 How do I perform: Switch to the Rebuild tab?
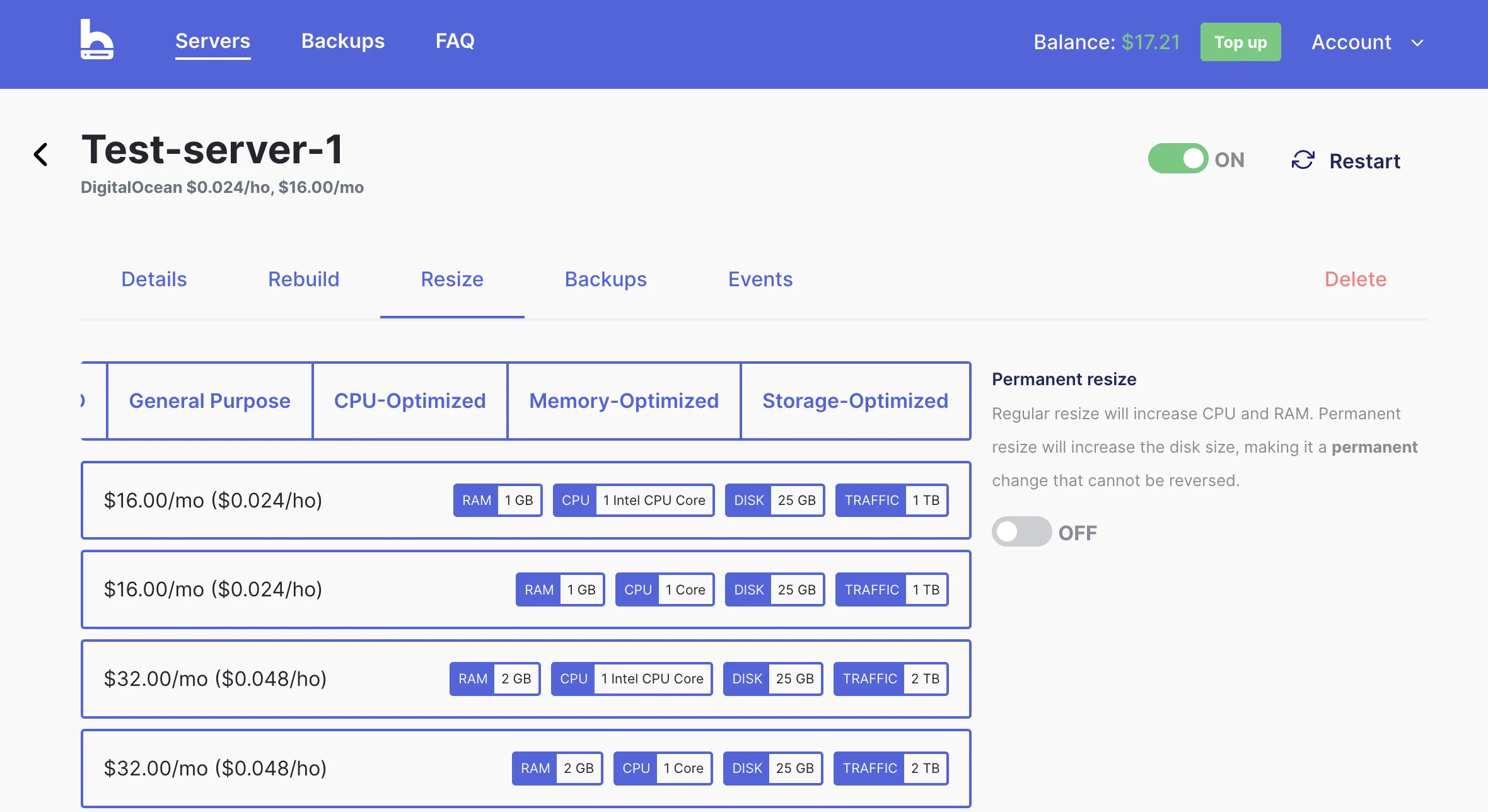click(303, 279)
